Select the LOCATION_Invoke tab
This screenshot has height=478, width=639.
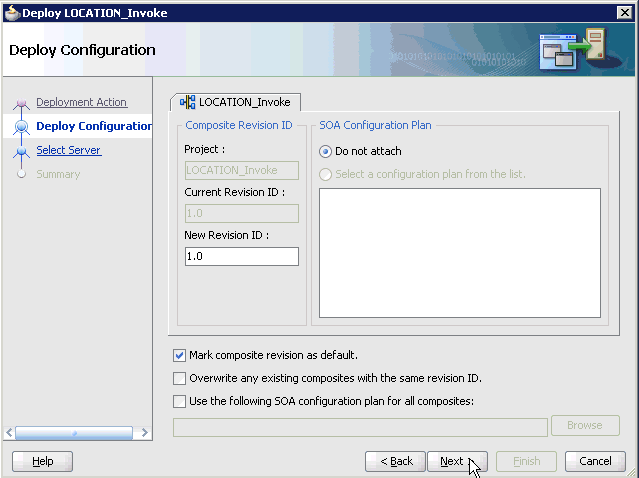tap(236, 102)
